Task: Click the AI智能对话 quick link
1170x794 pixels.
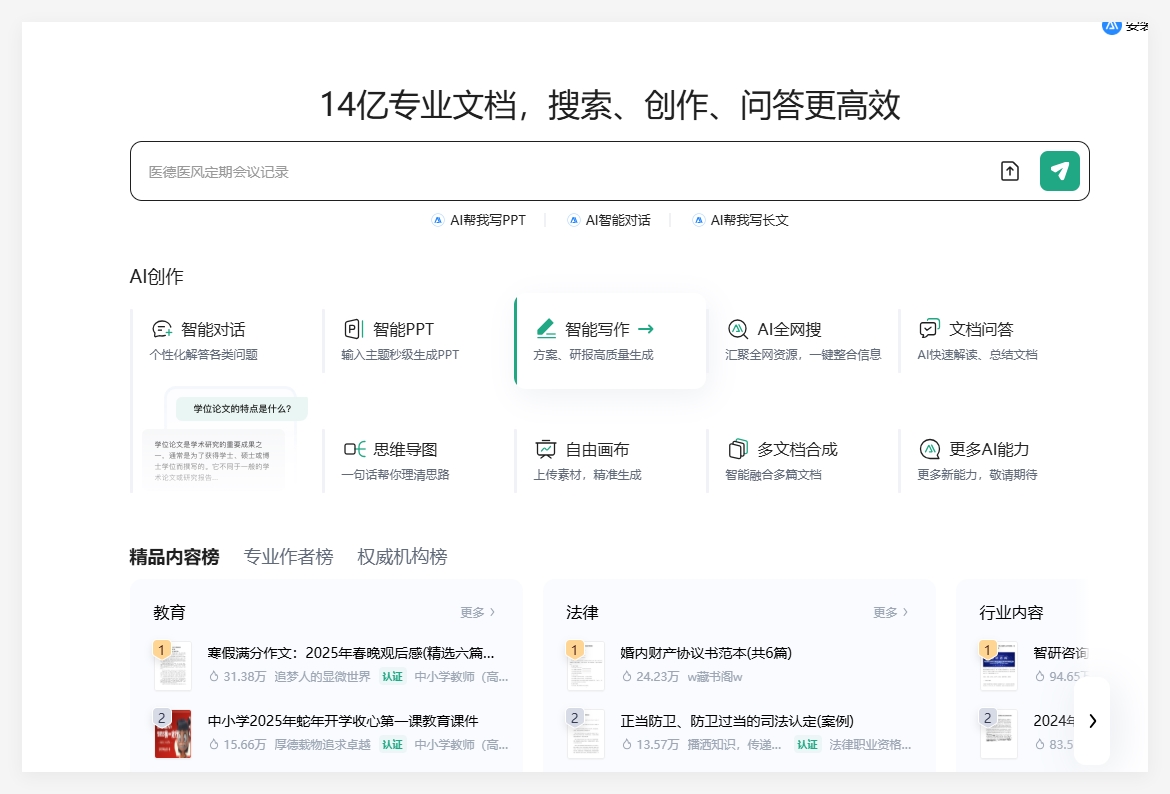Action: (x=609, y=220)
